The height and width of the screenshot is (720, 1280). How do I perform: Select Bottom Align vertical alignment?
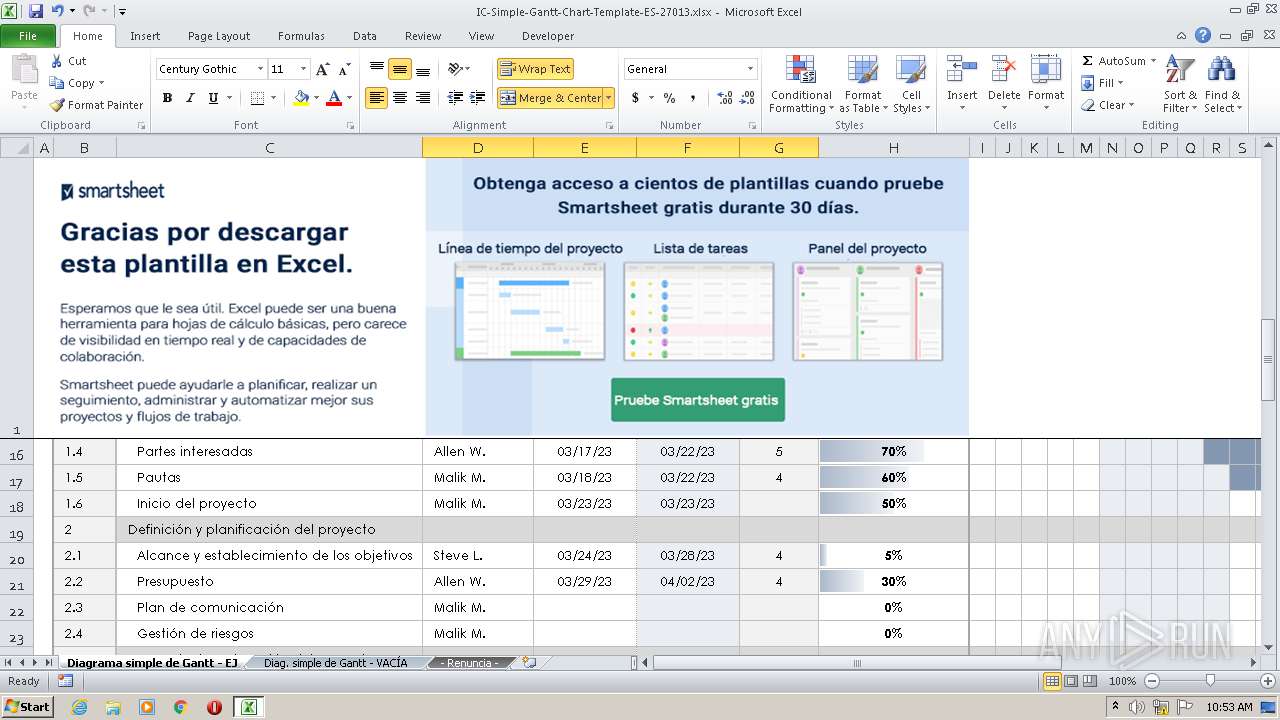pos(423,69)
